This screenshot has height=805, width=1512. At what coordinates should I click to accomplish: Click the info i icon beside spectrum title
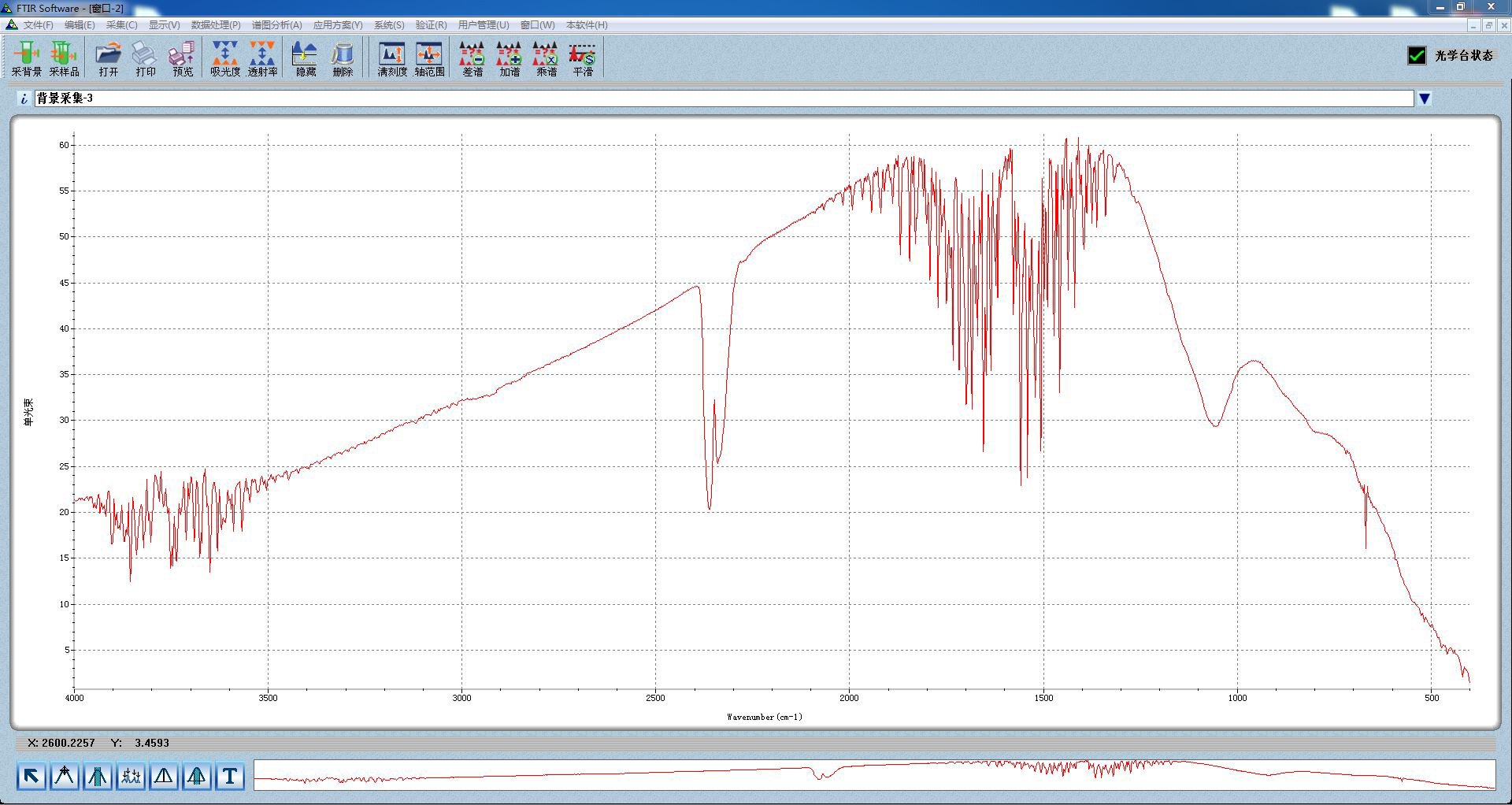pyautogui.click(x=24, y=98)
